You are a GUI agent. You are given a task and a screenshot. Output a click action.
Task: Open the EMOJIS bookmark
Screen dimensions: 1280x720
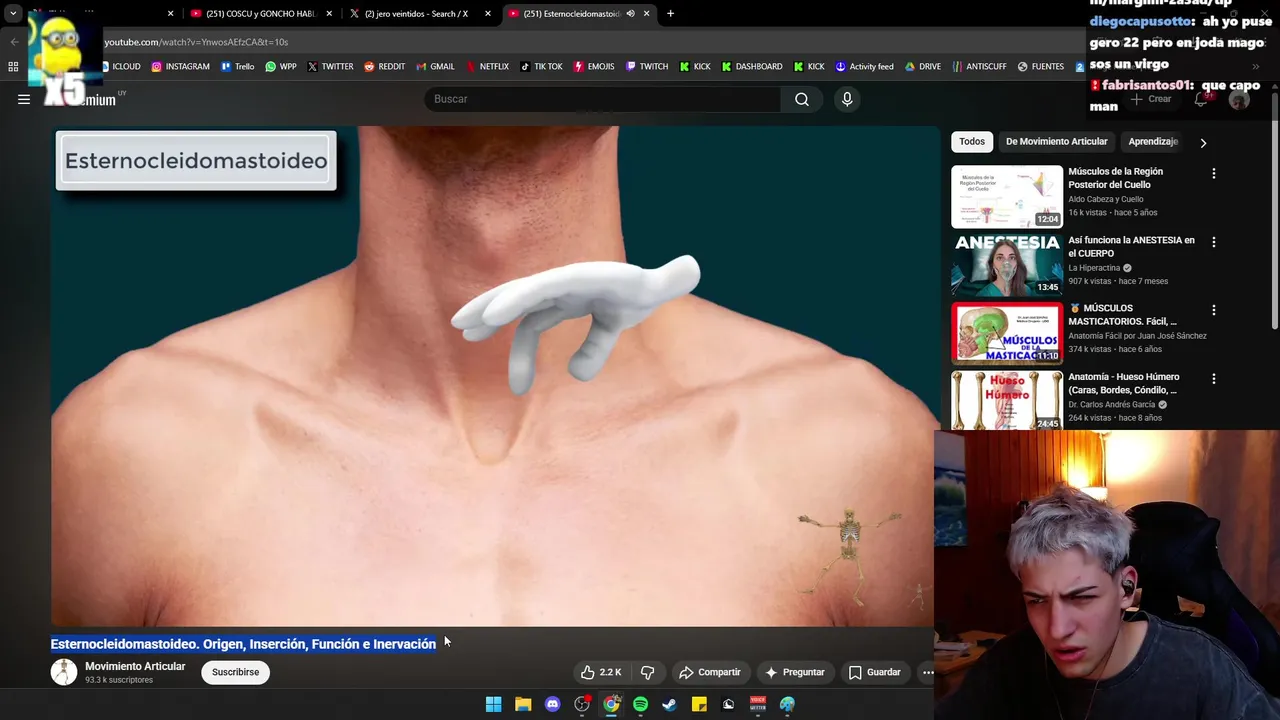point(593,67)
